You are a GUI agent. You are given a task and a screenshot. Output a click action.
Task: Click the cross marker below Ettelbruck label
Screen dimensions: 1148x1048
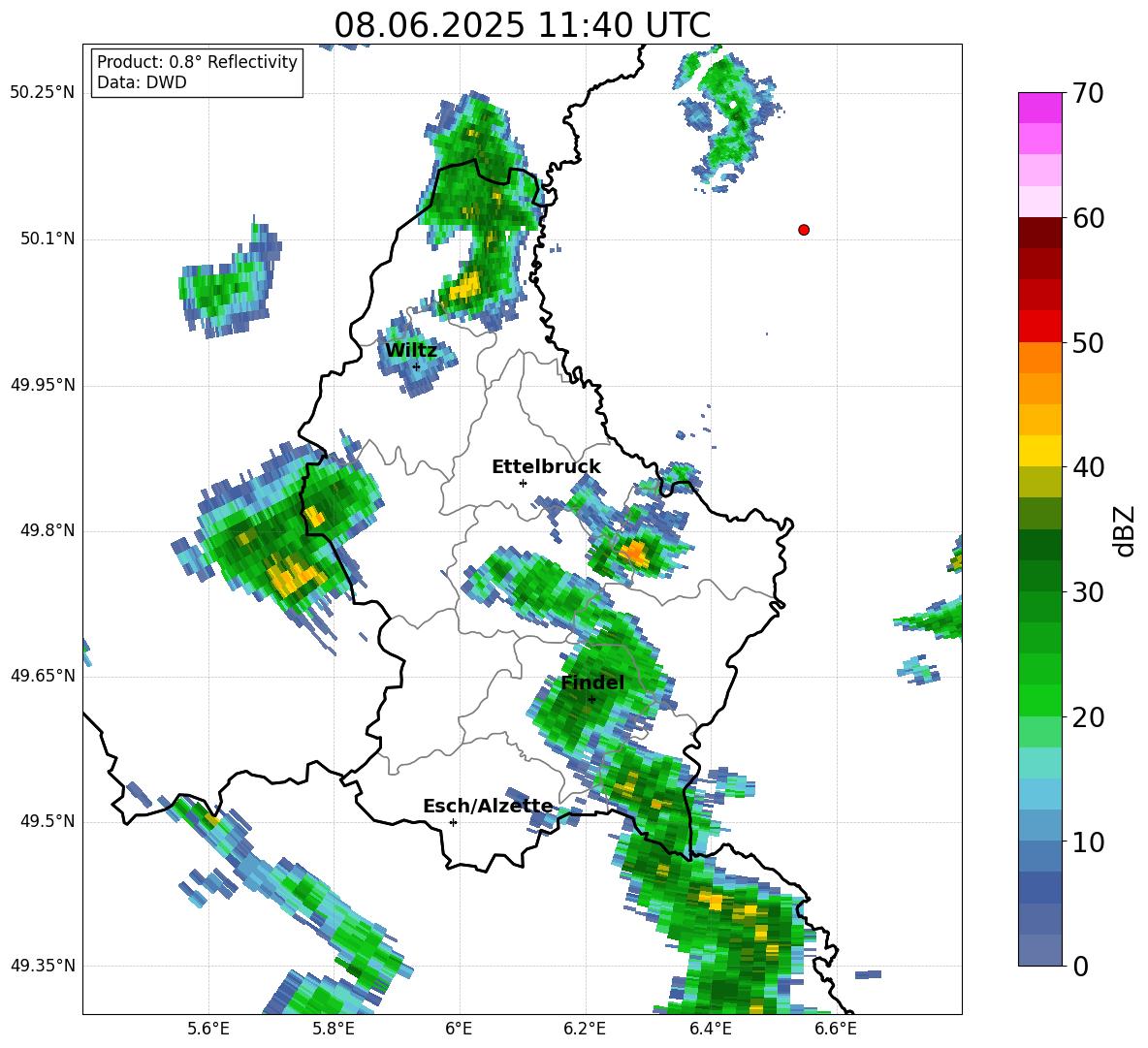[523, 483]
